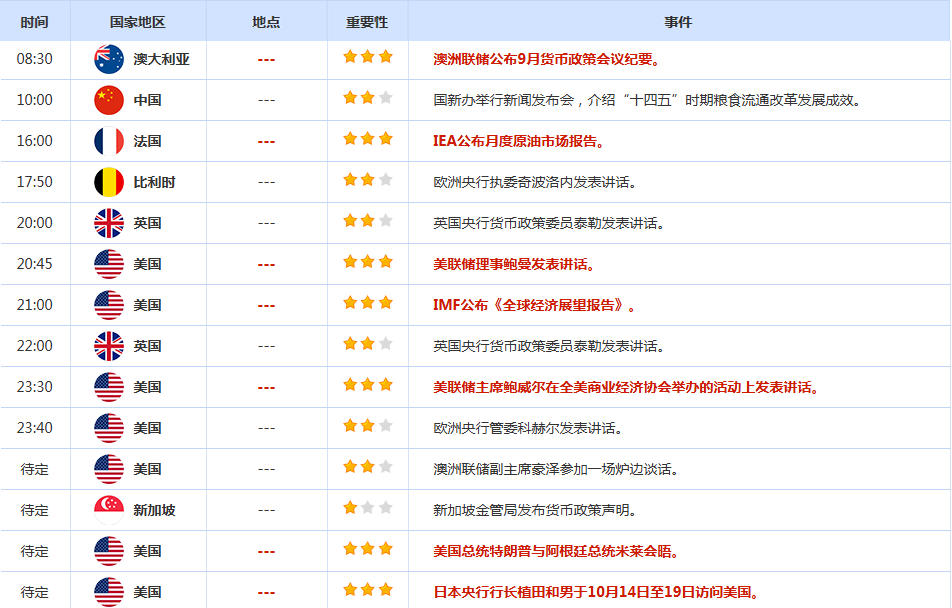Screen dimensions: 952x608
Task: Select the 国家地区 column header
Action: tap(138, 21)
